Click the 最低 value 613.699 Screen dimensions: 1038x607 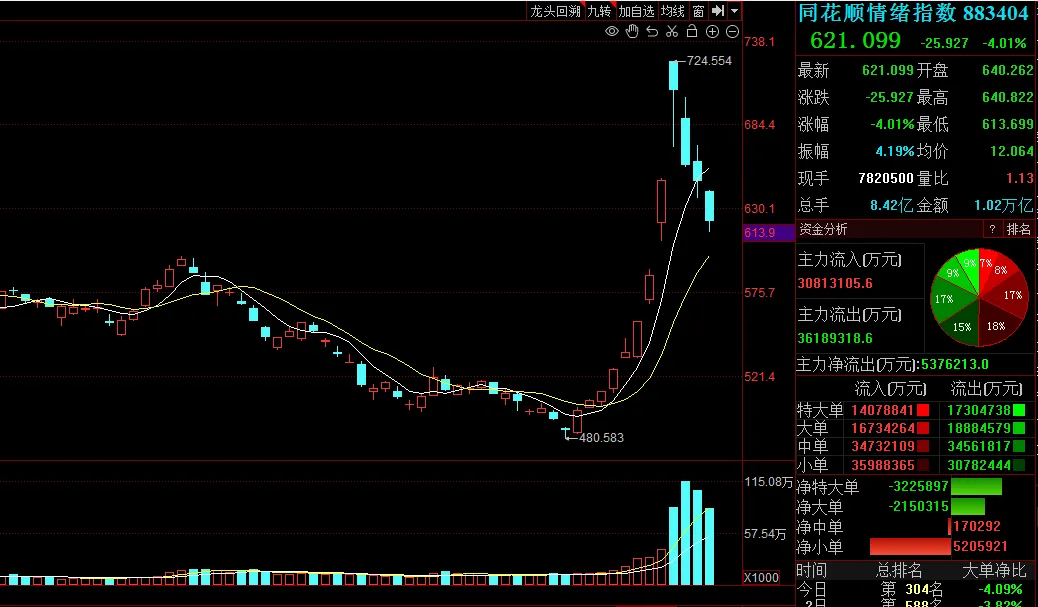click(x=1008, y=124)
